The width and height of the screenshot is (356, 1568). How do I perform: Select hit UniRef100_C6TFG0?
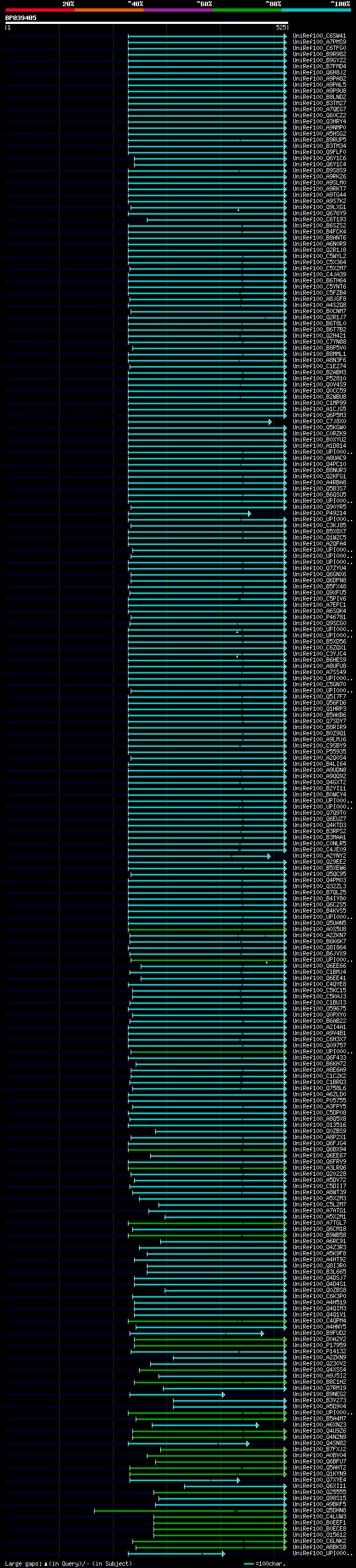pos(319,48)
